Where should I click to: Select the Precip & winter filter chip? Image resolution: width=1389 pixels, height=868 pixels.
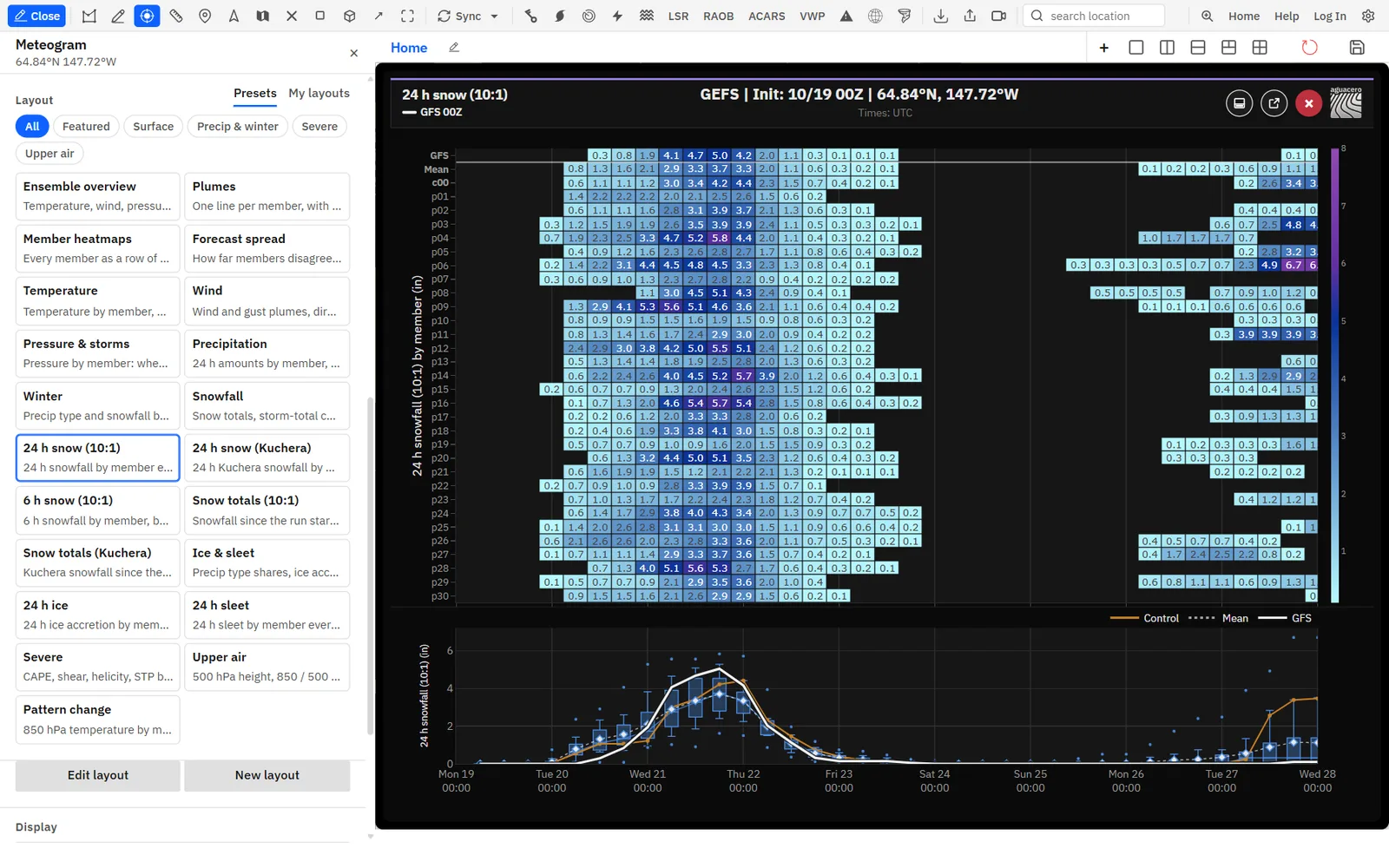(238, 127)
